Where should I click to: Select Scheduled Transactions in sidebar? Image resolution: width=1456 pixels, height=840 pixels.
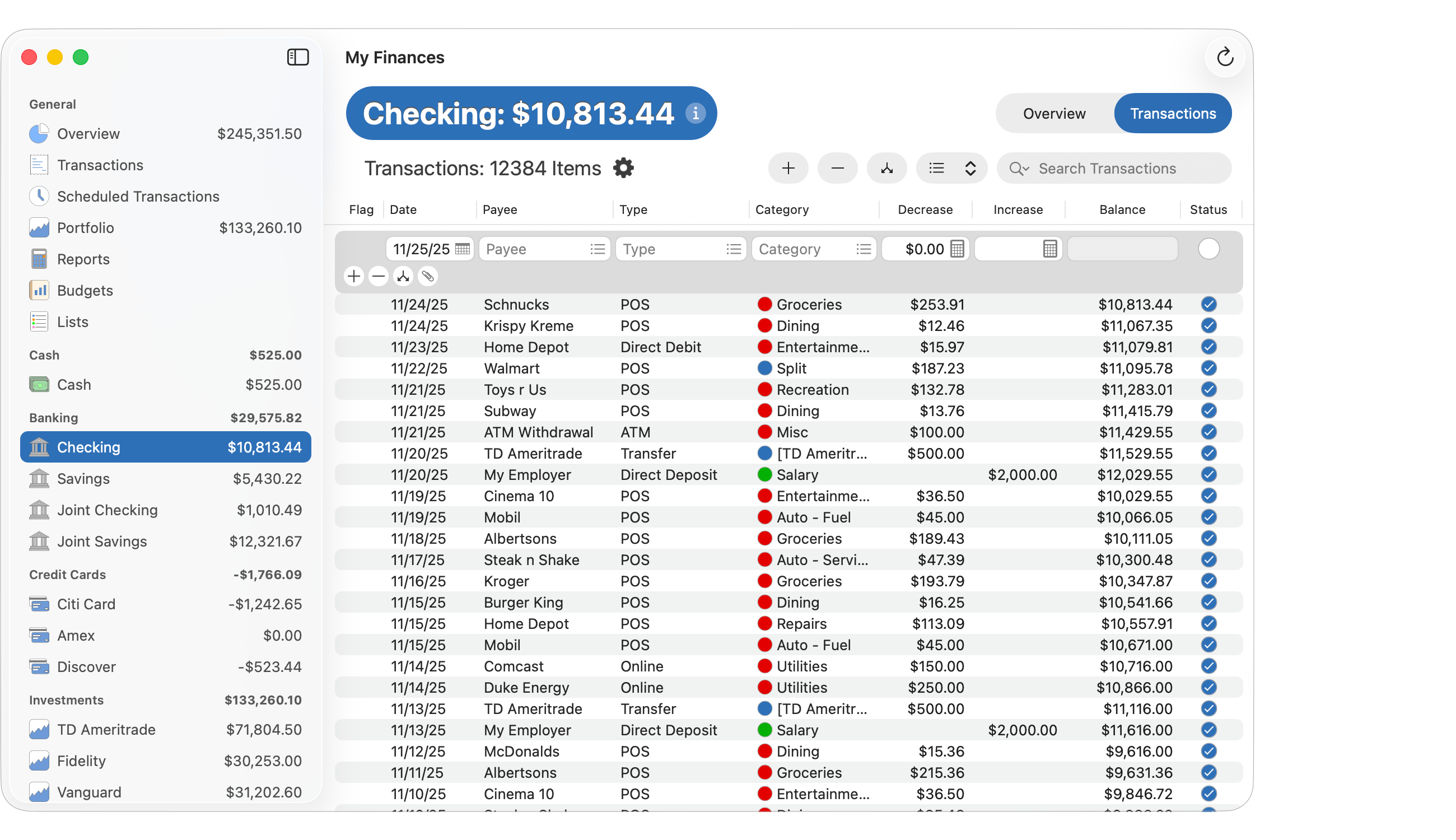138,196
